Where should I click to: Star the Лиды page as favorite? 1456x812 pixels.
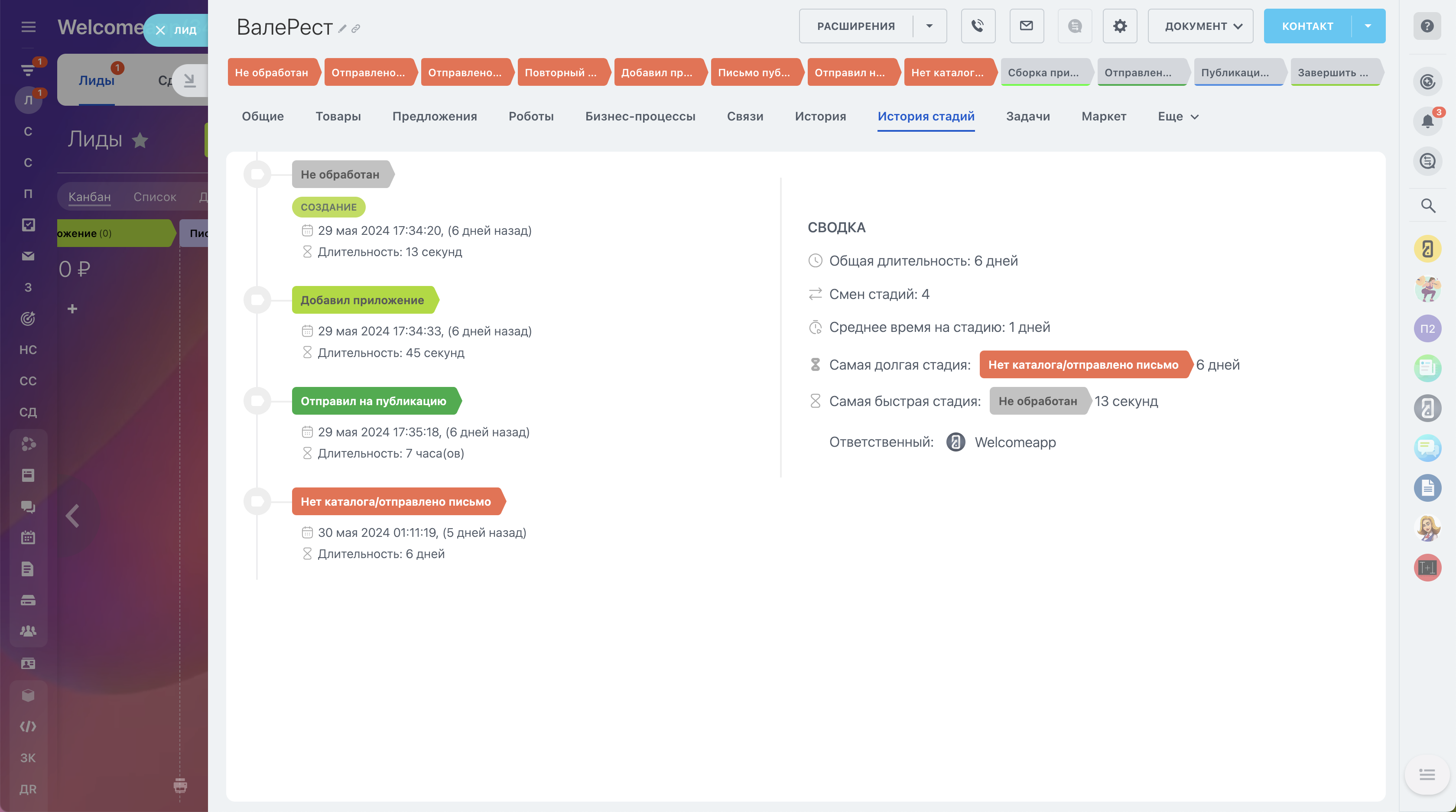click(140, 140)
